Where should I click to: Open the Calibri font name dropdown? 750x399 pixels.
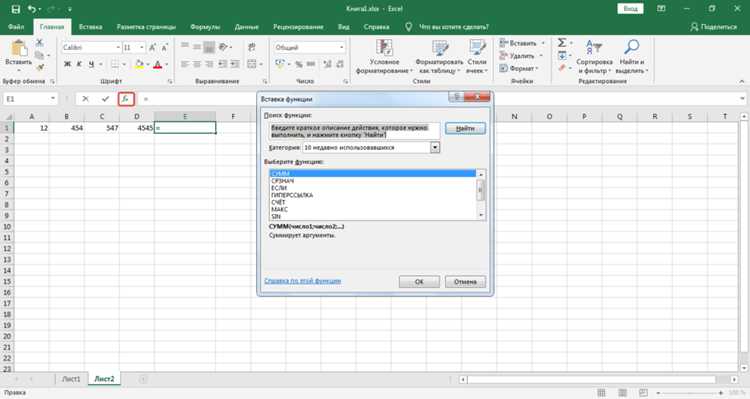click(x=118, y=47)
